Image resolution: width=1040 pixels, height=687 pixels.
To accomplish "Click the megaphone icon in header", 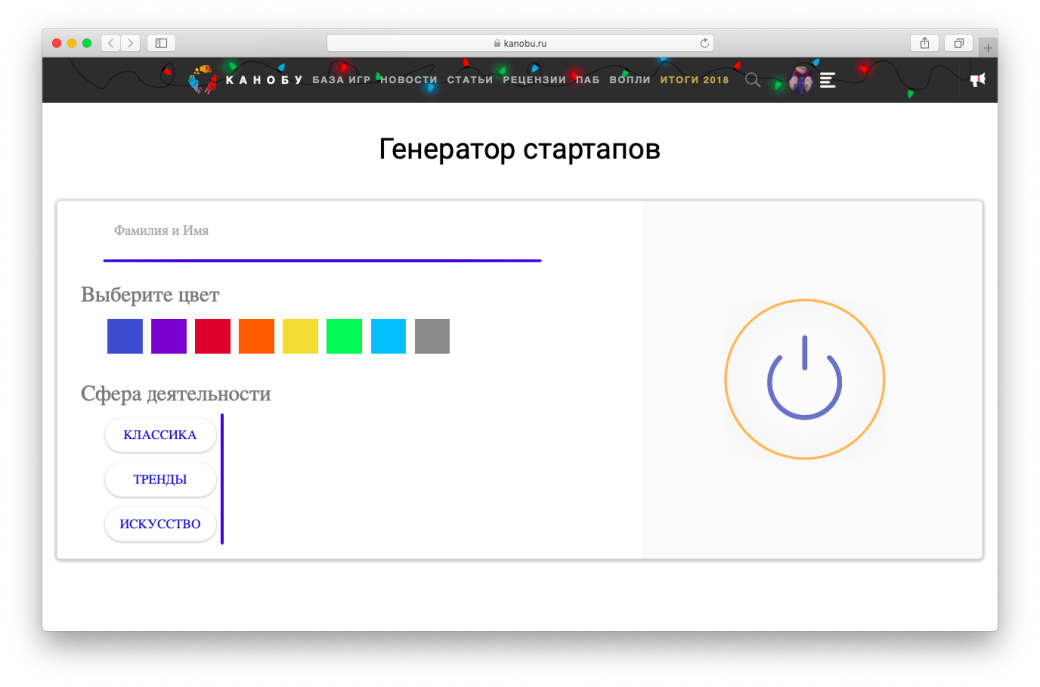I will [978, 80].
